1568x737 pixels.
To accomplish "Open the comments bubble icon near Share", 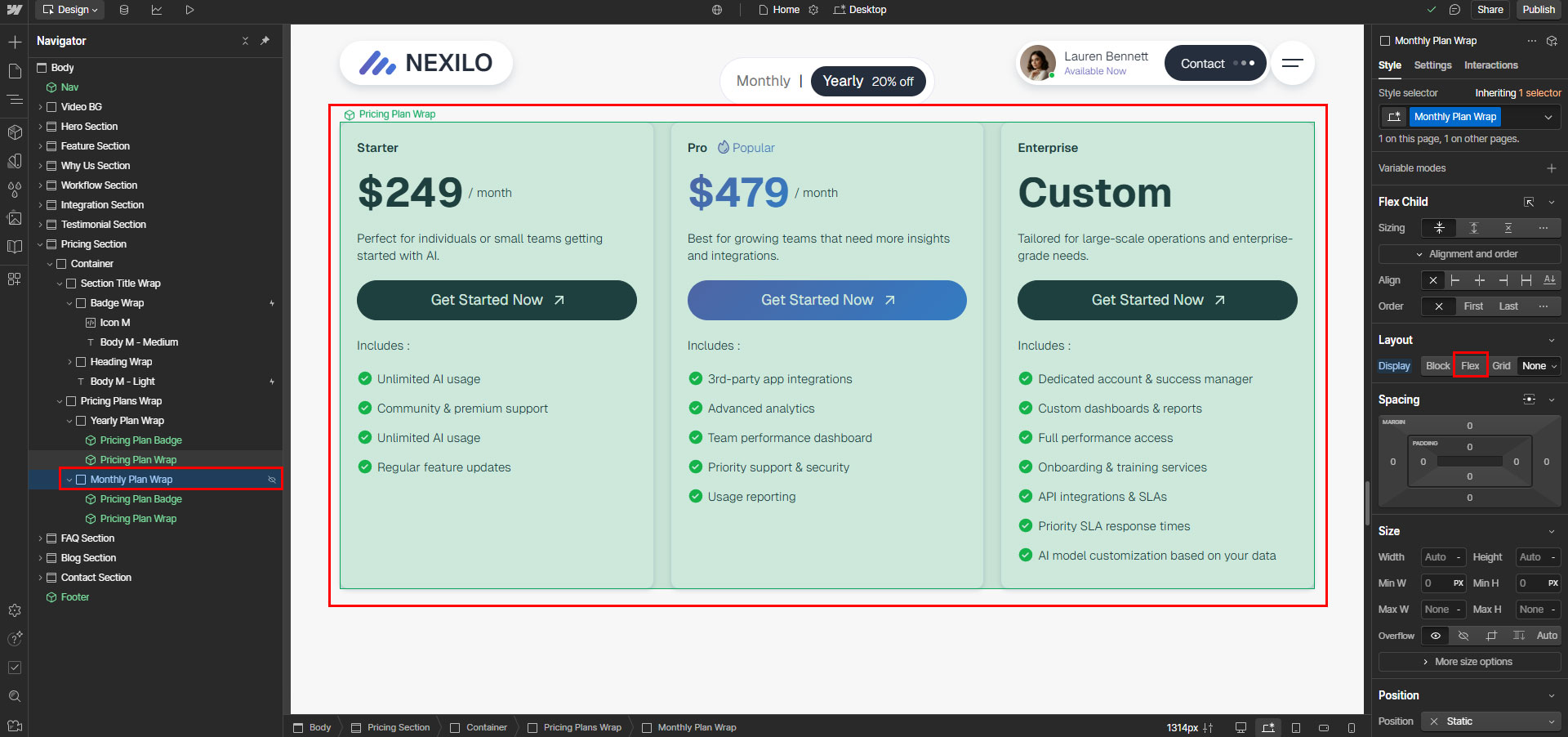I will (1454, 10).
